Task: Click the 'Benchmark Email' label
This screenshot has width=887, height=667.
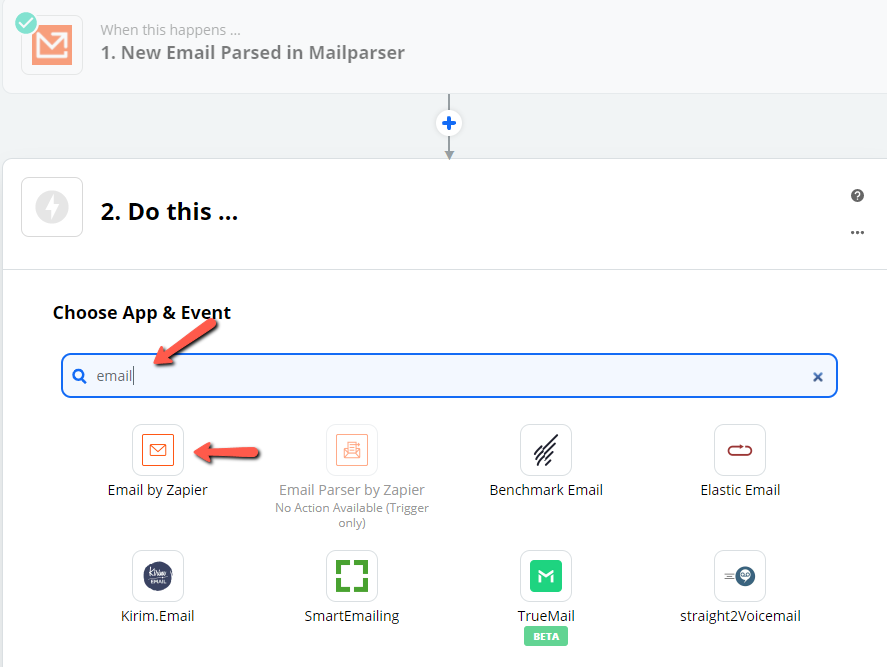Action: (546, 490)
